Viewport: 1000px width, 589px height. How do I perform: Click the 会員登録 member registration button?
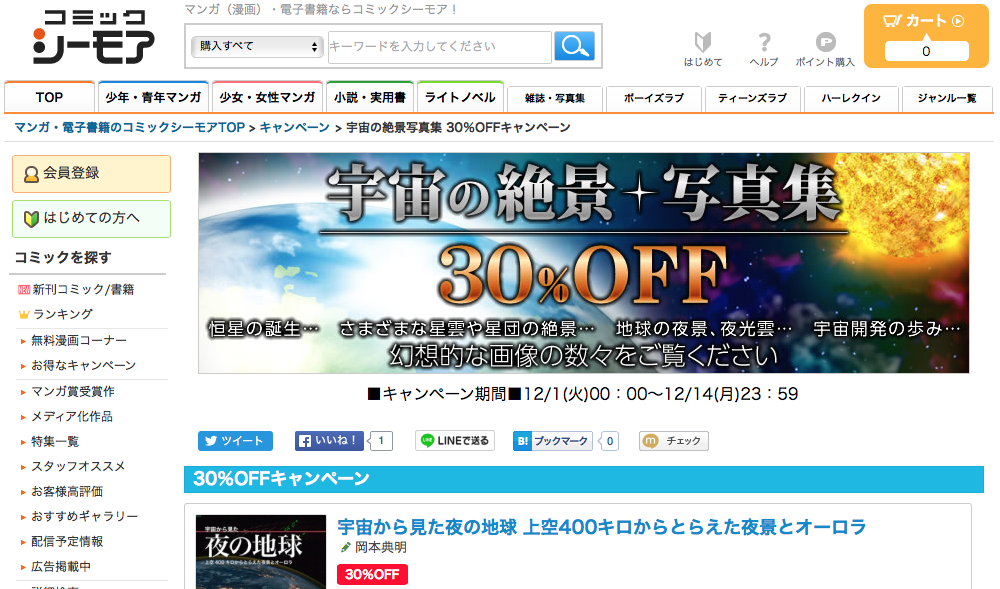(x=91, y=173)
